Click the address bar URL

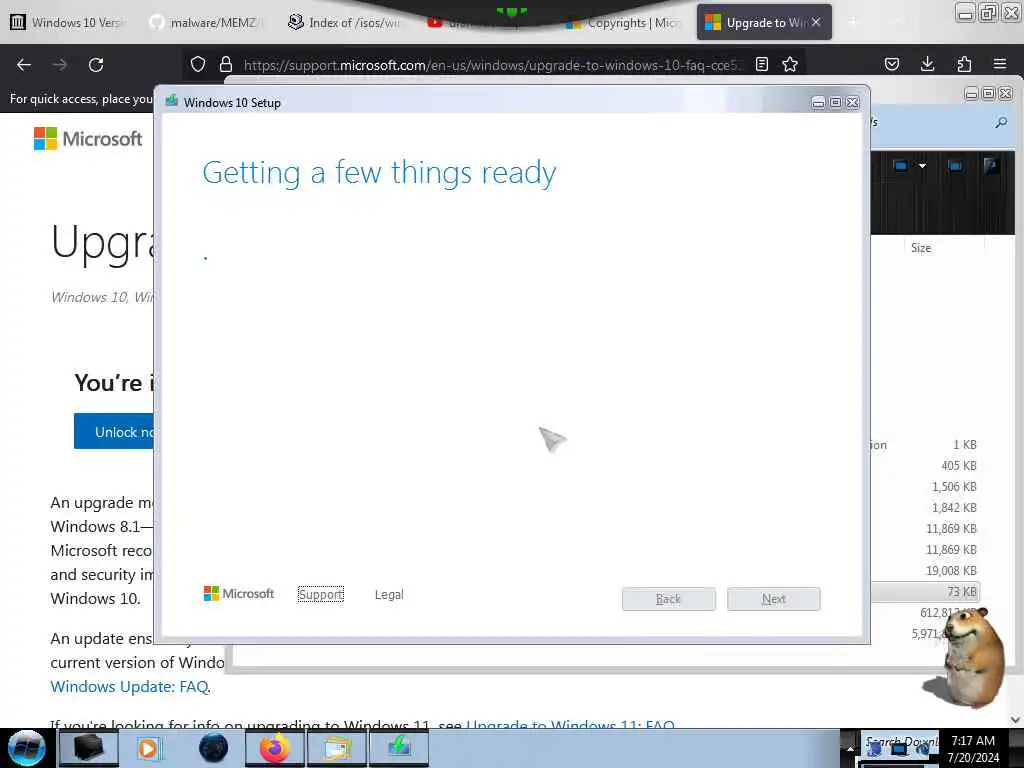point(493,65)
